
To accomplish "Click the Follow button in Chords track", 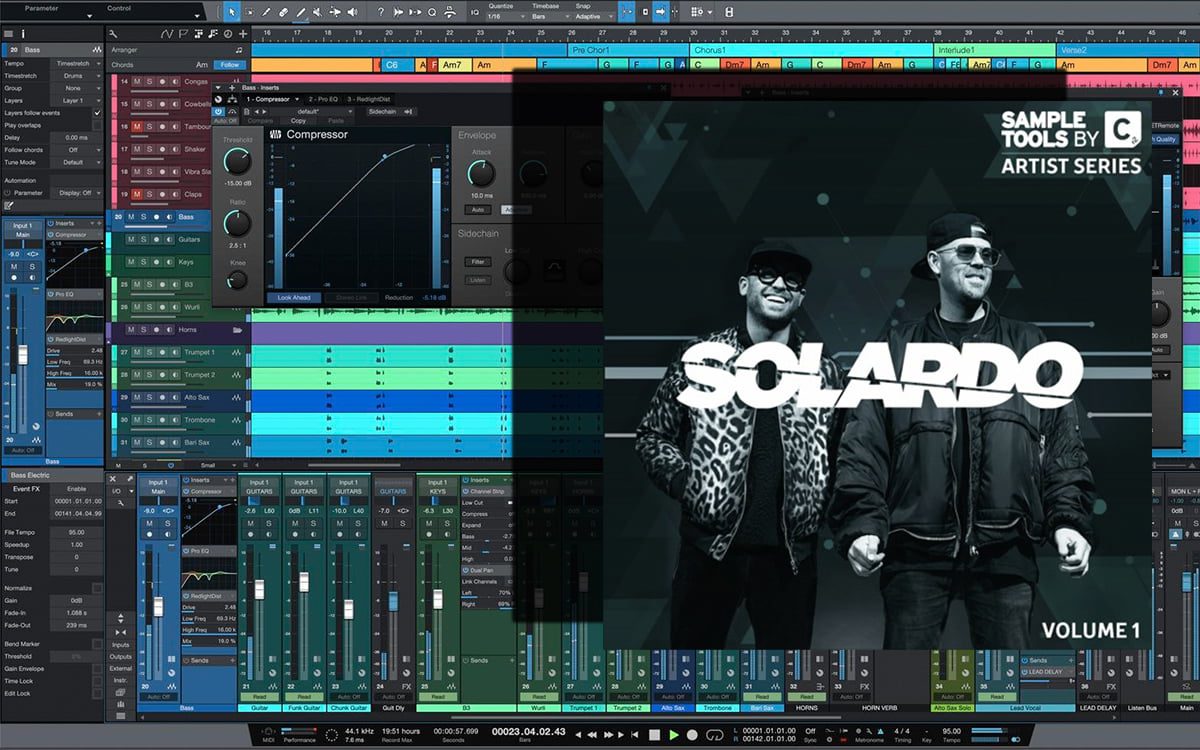I will (x=230, y=65).
